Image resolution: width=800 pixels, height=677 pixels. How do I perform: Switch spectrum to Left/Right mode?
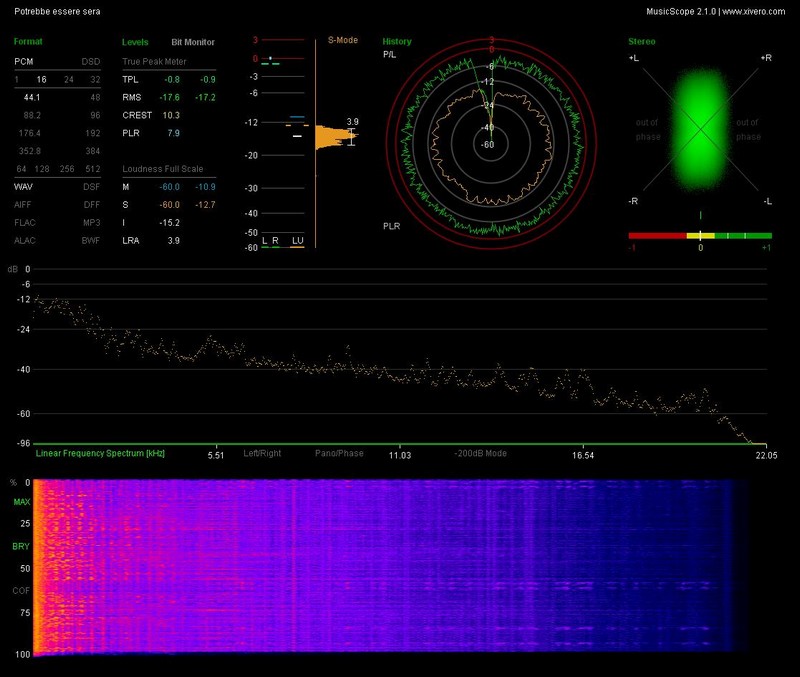pos(262,454)
